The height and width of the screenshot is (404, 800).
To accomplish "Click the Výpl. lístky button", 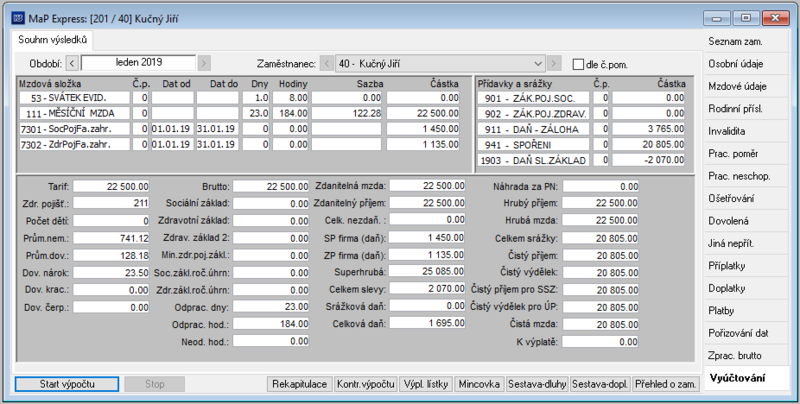I will pos(426,384).
